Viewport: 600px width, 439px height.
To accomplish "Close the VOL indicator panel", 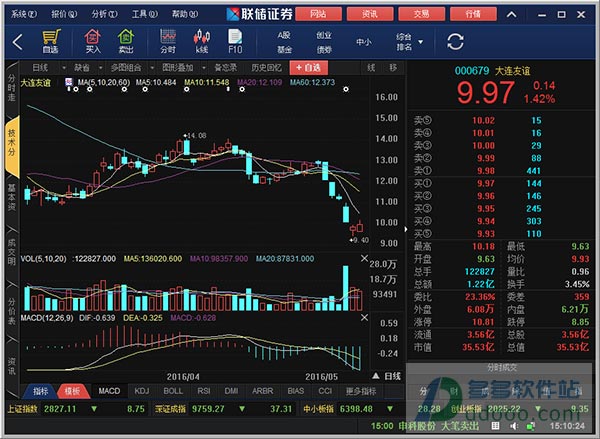I will (x=364, y=259).
